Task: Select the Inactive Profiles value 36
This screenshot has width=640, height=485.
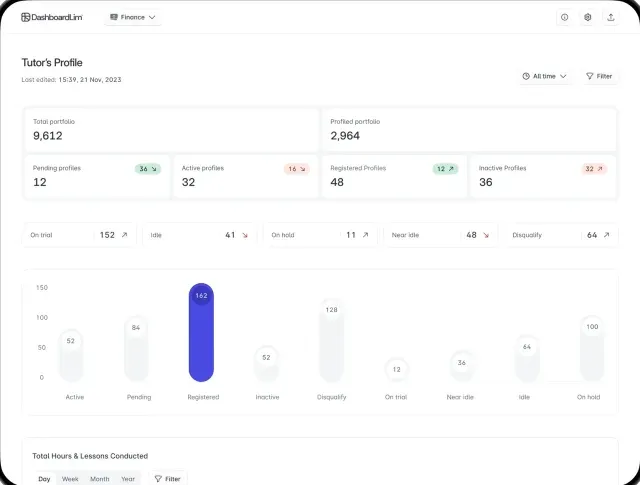Action: [486, 182]
